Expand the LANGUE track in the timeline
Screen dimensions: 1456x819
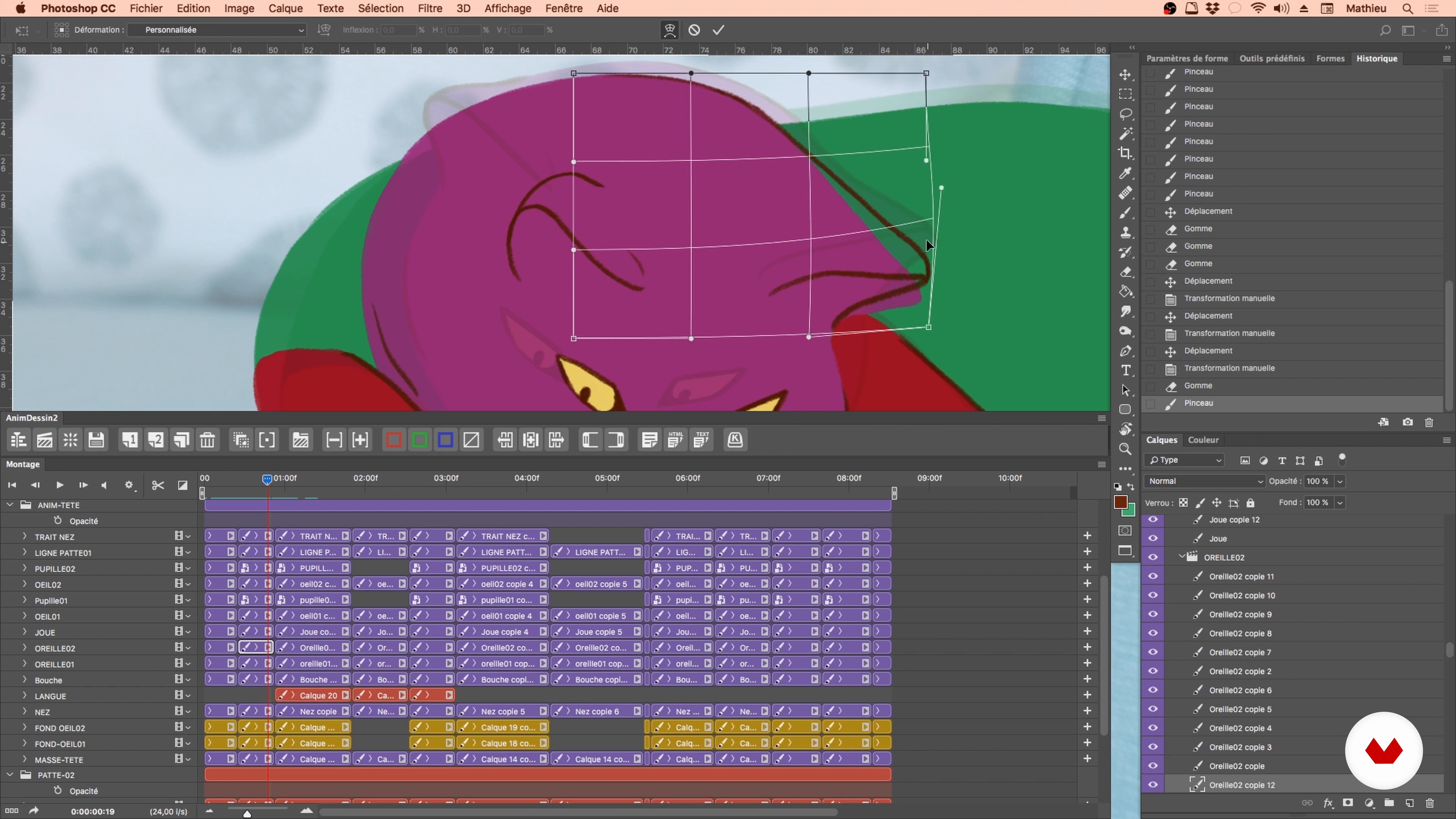[x=24, y=696]
